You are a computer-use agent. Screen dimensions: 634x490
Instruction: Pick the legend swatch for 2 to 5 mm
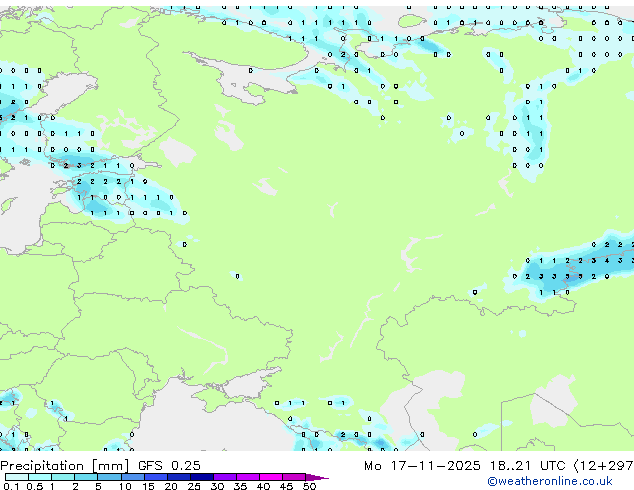click(86, 477)
